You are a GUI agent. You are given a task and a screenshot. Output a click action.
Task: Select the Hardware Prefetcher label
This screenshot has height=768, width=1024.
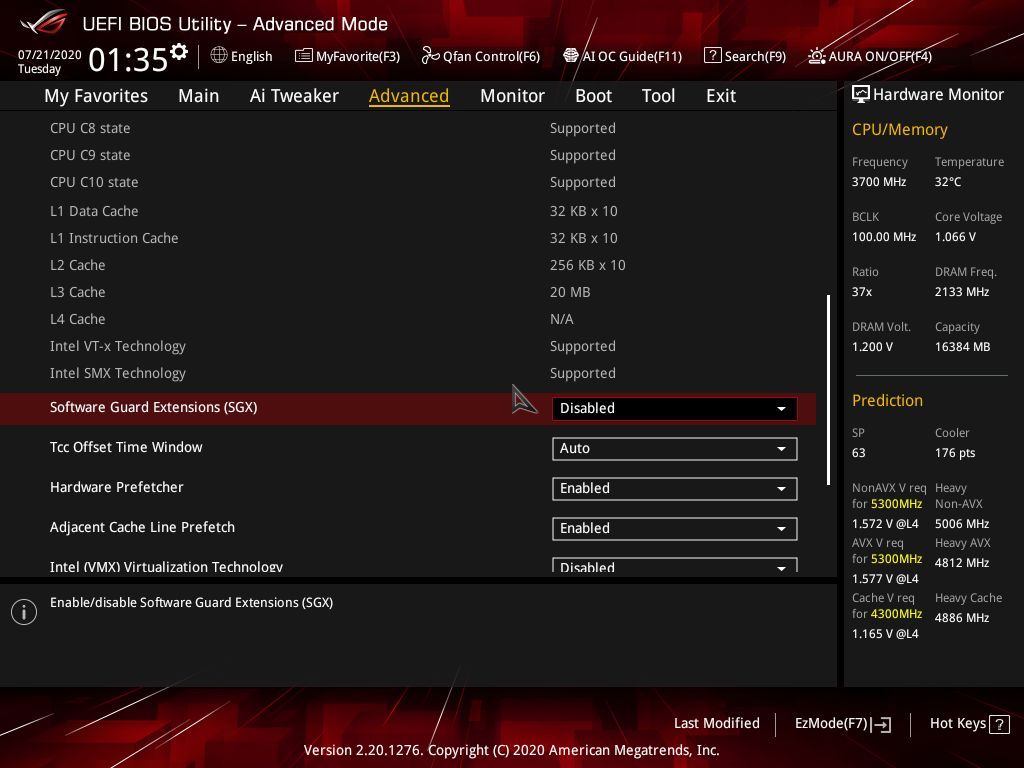click(x=116, y=487)
